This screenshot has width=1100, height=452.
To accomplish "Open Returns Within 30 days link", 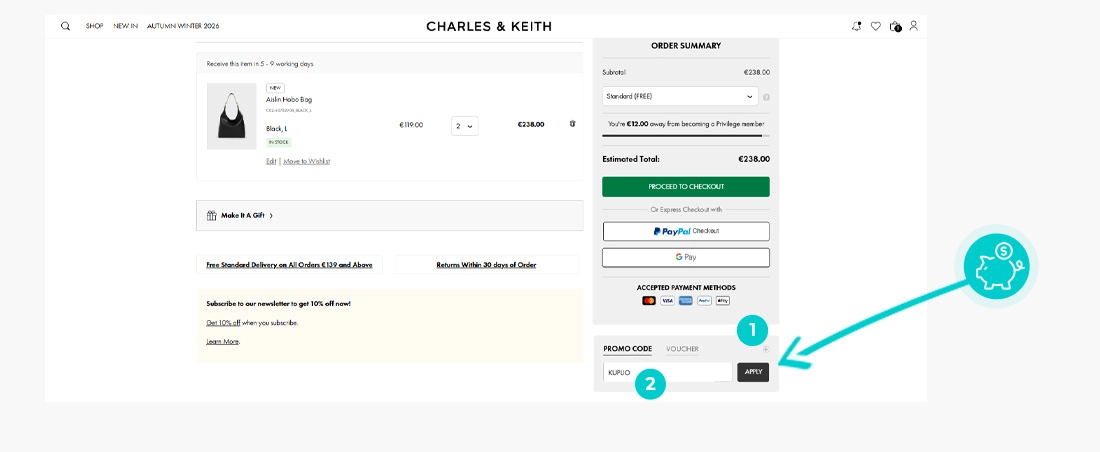I will click(486, 265).
